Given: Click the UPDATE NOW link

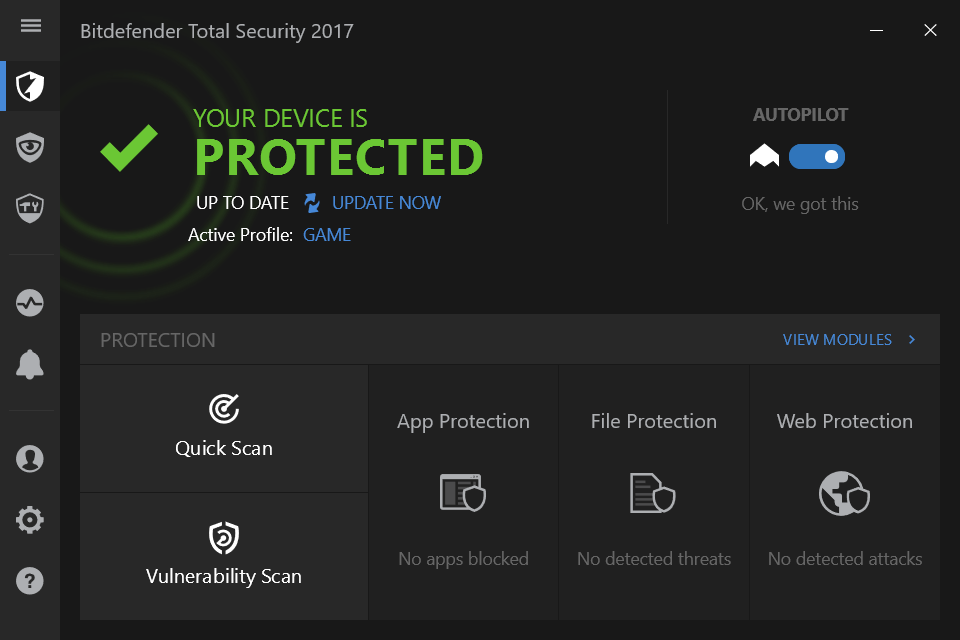Looking at the screenshot, I should 386,203.
